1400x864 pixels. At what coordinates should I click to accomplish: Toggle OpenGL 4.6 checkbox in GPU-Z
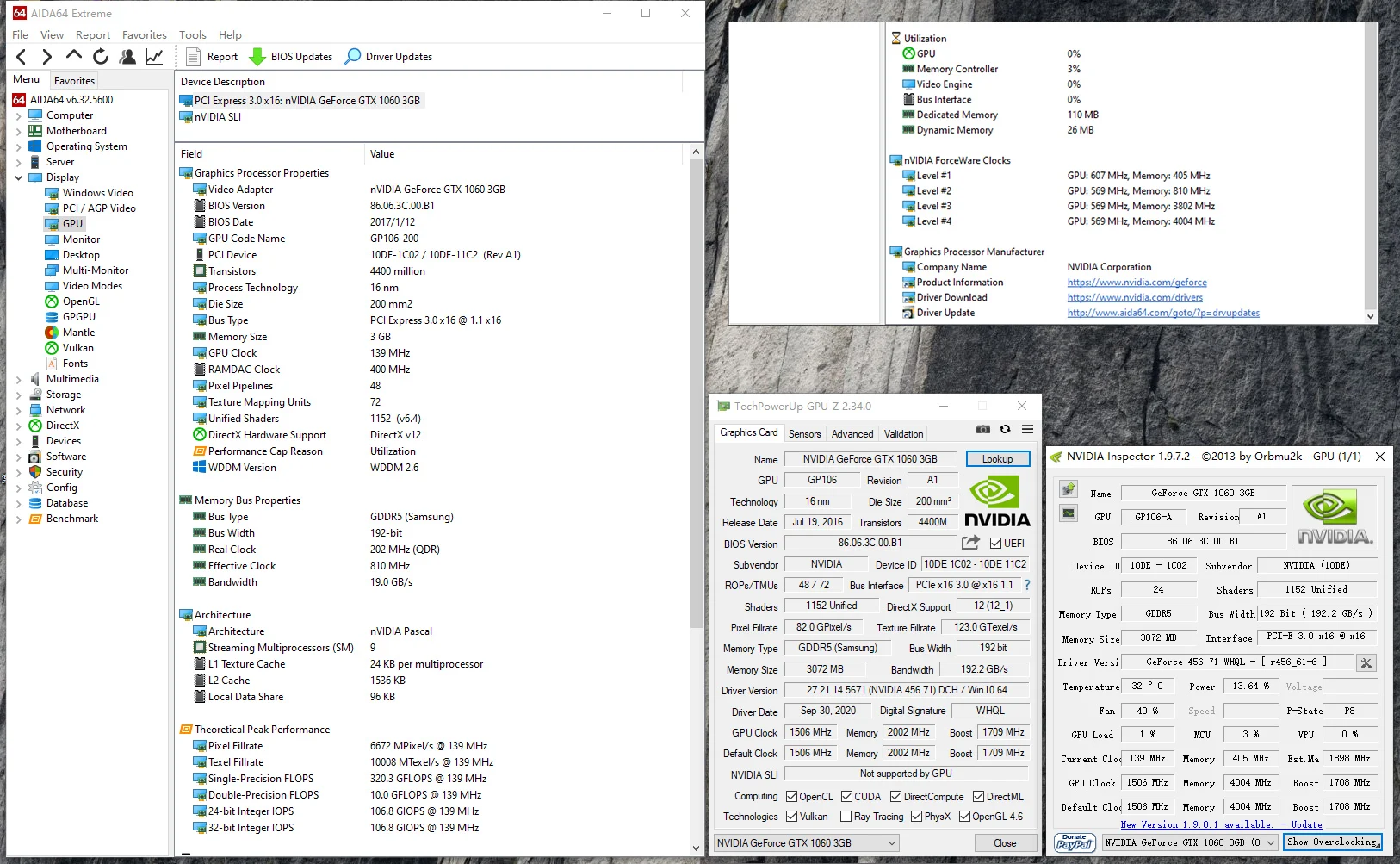point(964,817)
